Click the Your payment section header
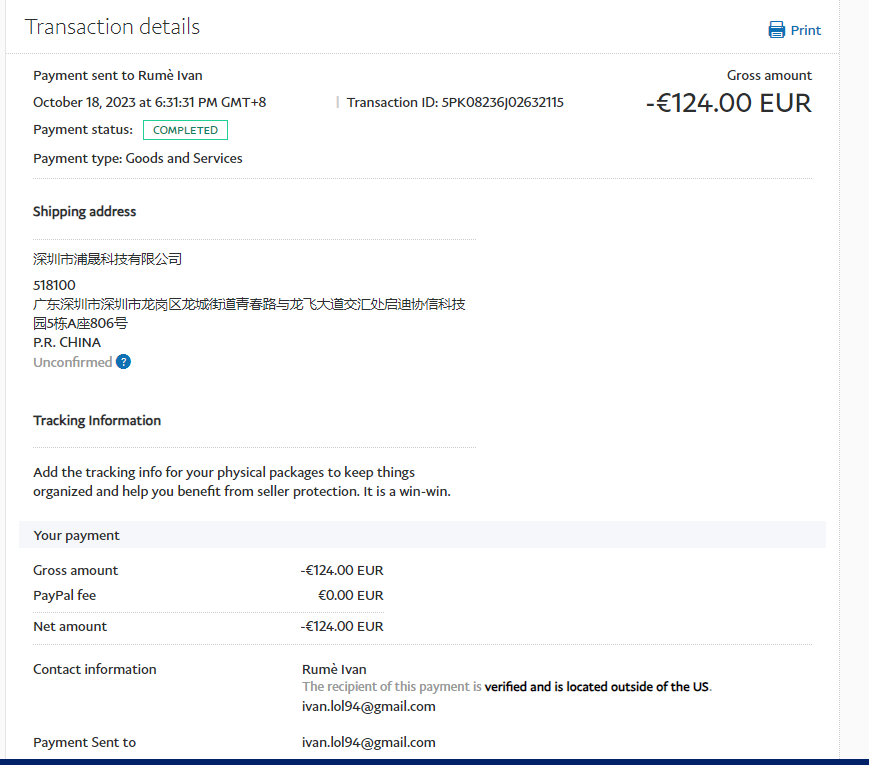 tap(76, 535)
